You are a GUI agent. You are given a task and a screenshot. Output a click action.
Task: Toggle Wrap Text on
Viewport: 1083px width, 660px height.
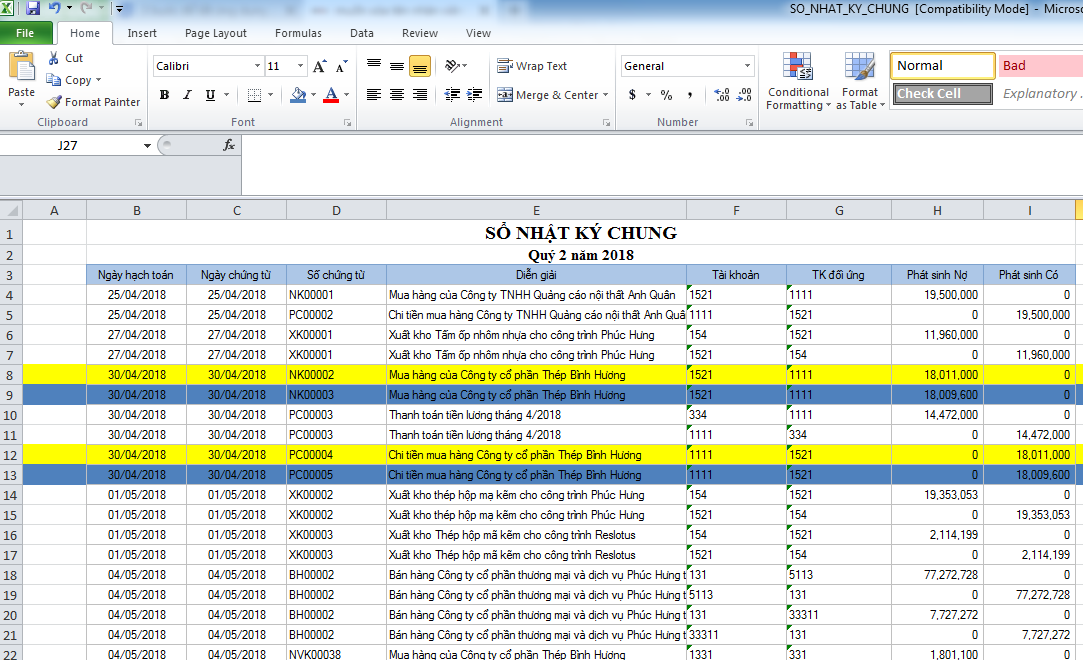533,66
